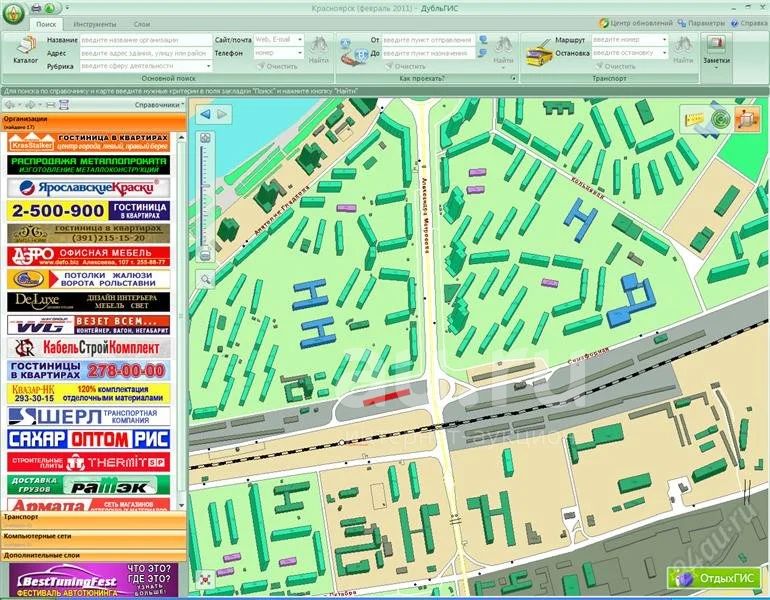
Task: Open the Справочники dropdown menu
Action: click(x=159, y=105)
